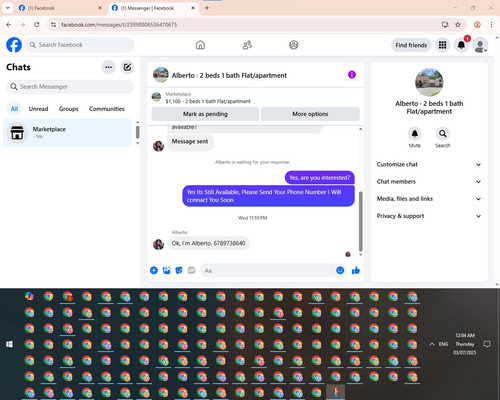The image size is (500, 400).
Task: Open the $1,100 2 beds listing thumbnail
Action: coord(156,97)
